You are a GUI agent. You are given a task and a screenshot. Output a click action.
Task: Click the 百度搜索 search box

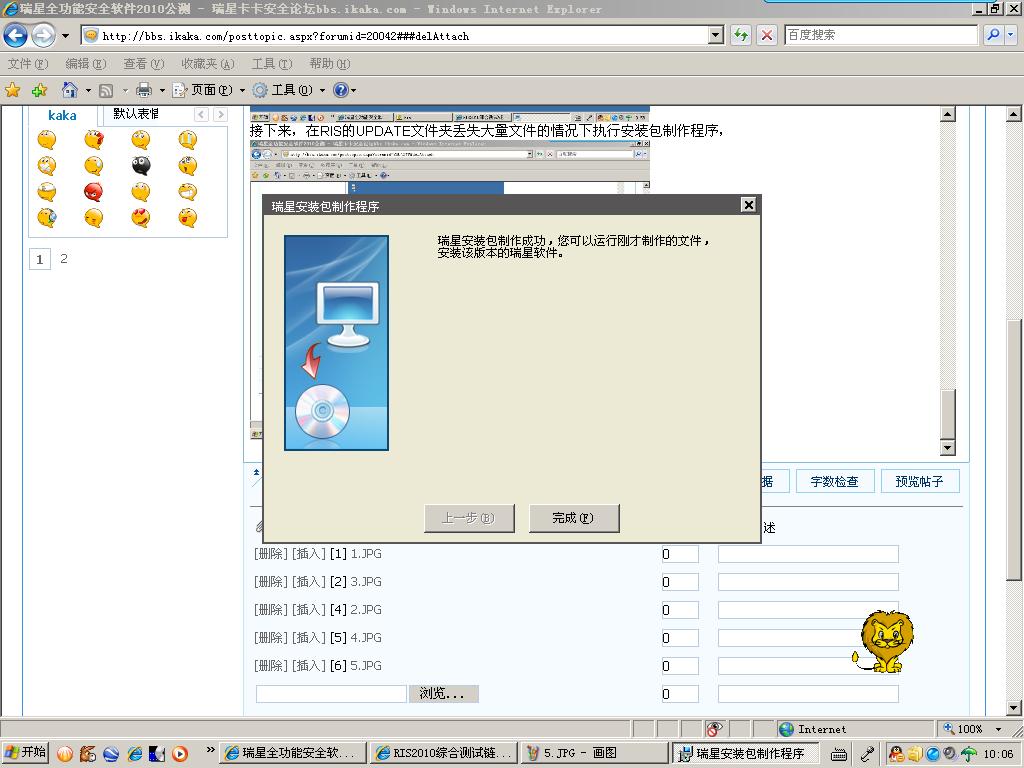[880, 35]
